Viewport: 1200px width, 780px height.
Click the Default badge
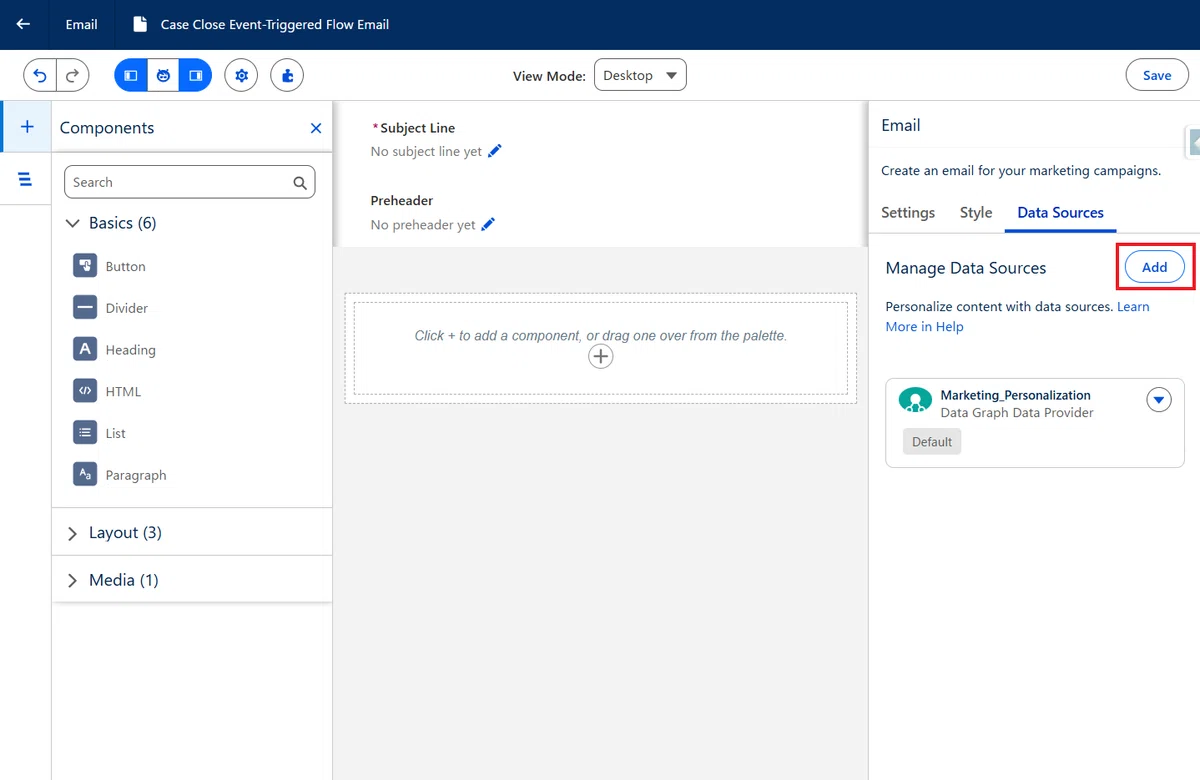(x=932, y=442)
